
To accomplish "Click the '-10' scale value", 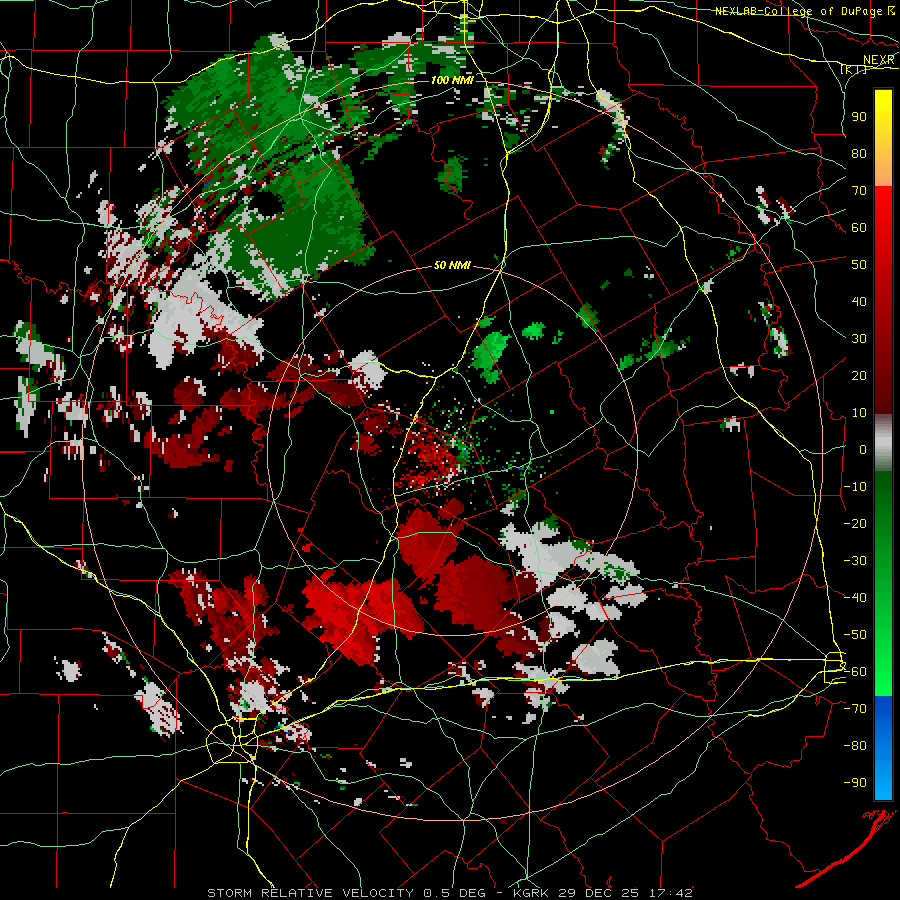I will click(x=855, y=487).
